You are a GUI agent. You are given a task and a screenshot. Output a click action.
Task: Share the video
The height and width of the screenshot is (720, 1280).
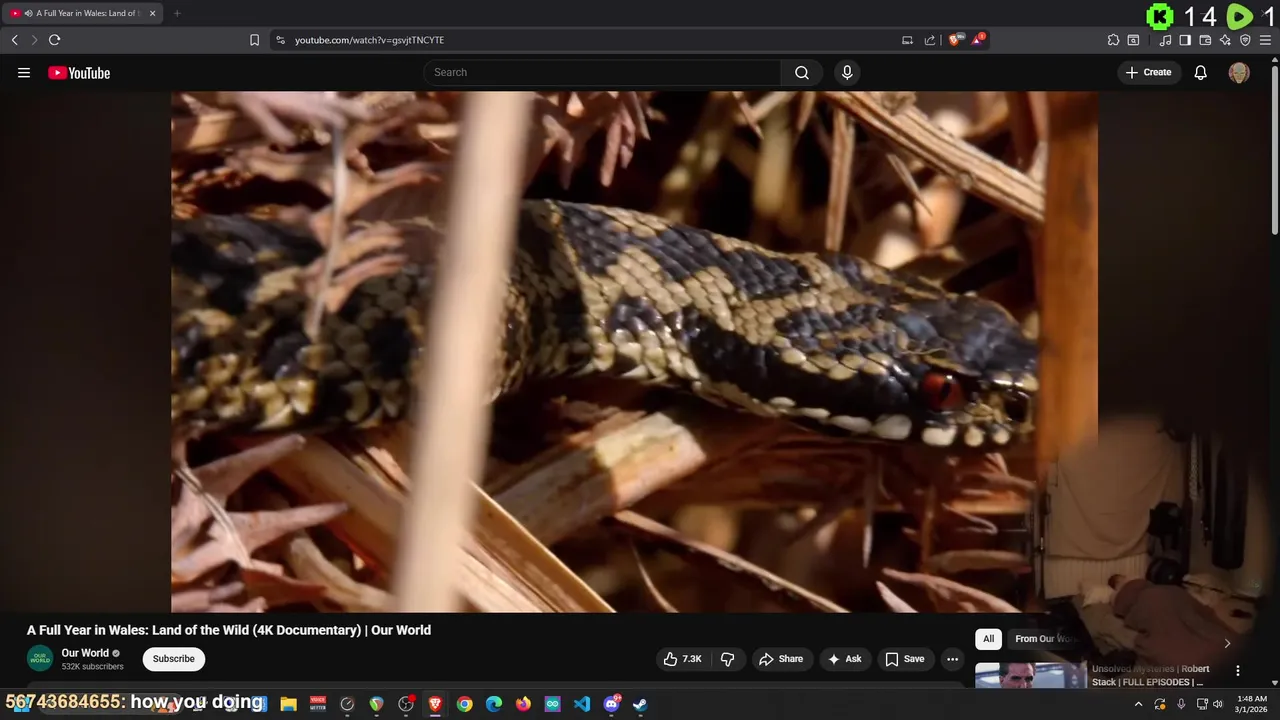point(781,659)
